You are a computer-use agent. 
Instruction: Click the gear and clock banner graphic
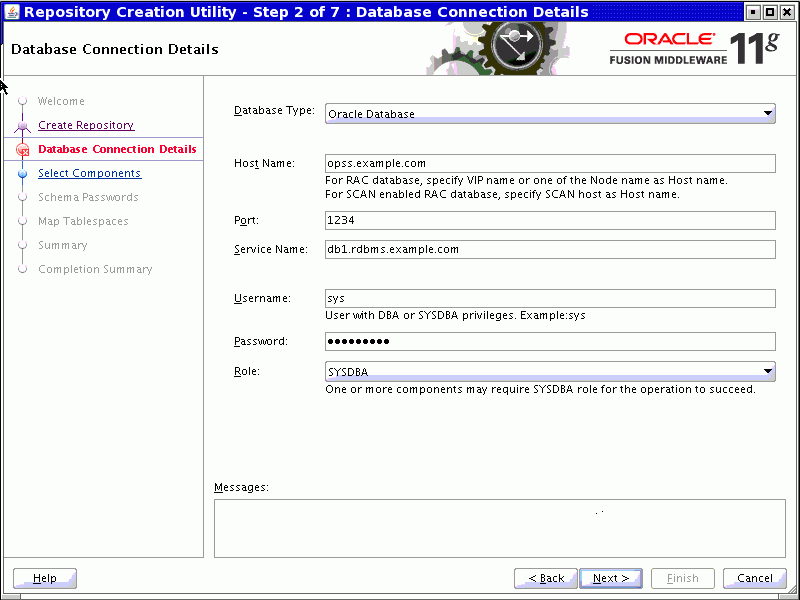(x=497, y=48)
